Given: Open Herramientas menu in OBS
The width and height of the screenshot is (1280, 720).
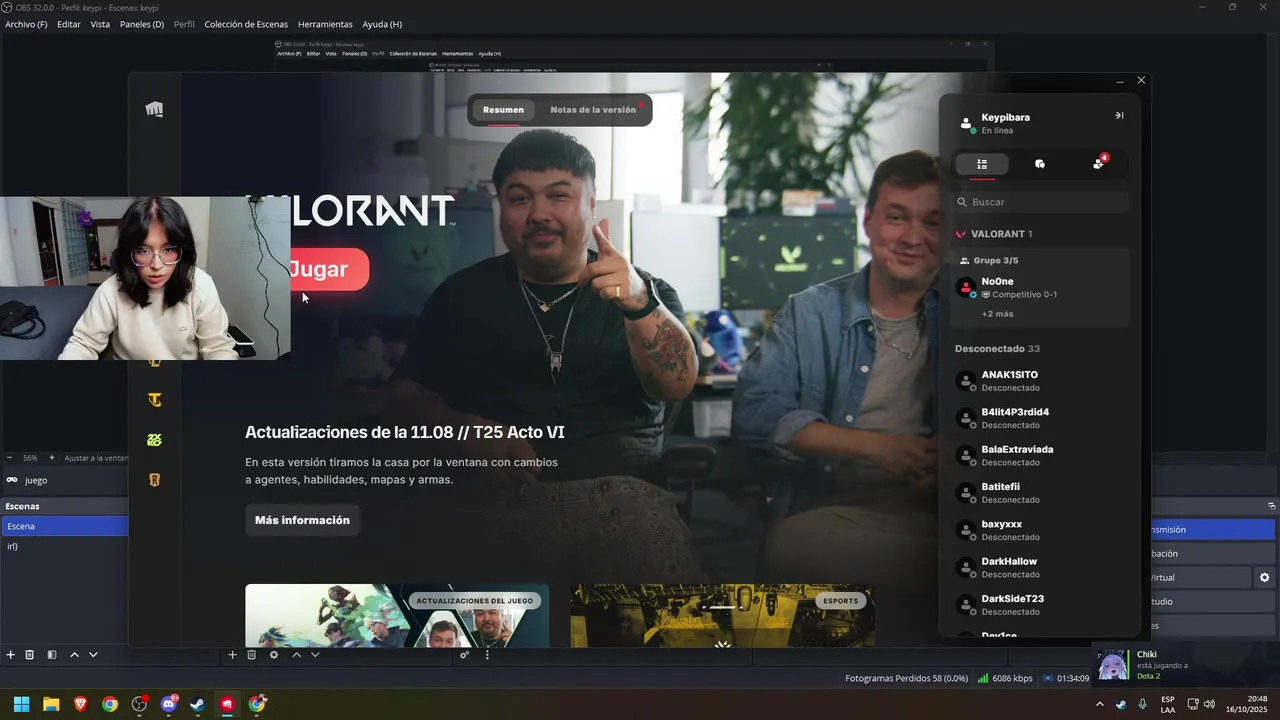Looking at the screenshot, I should (325, 24).
